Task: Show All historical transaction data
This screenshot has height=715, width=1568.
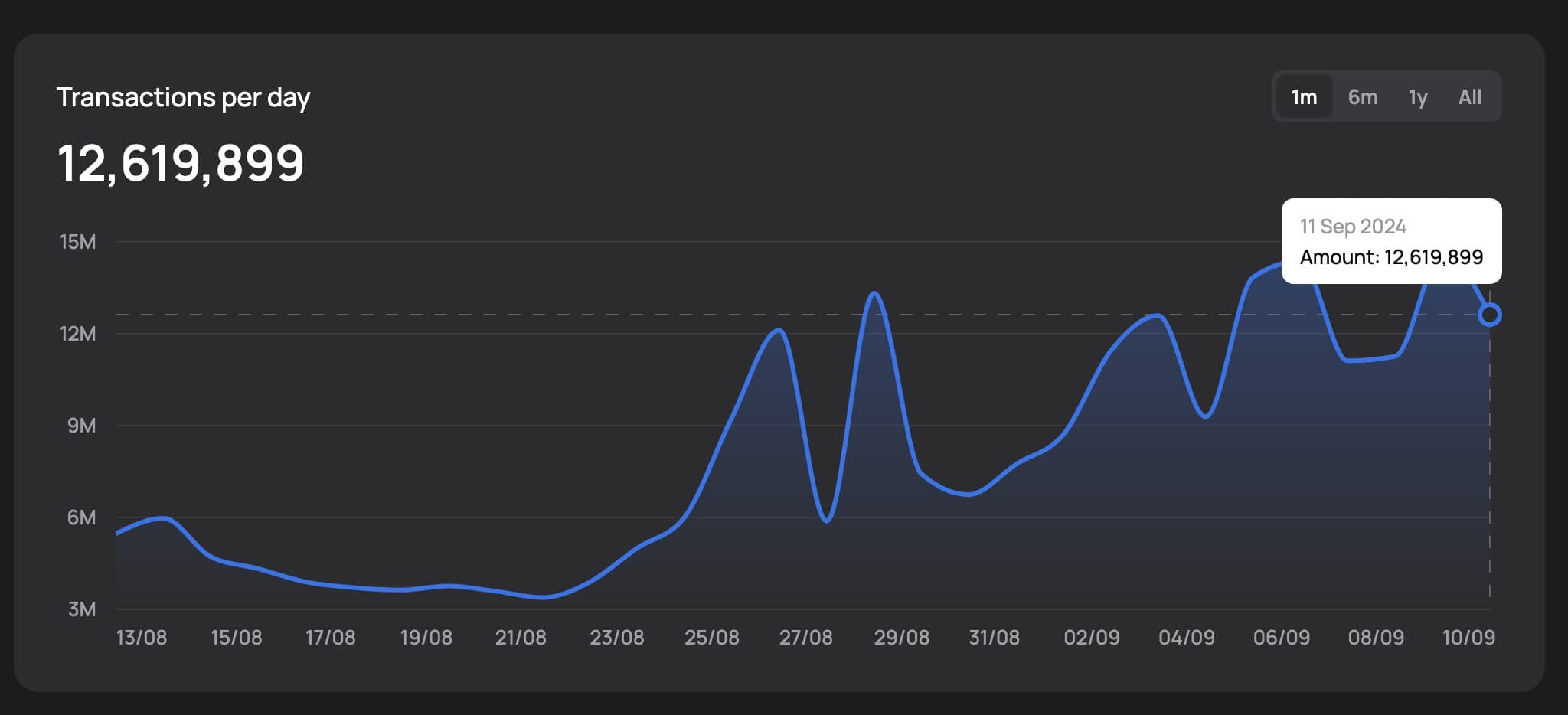Action: 1469,96
